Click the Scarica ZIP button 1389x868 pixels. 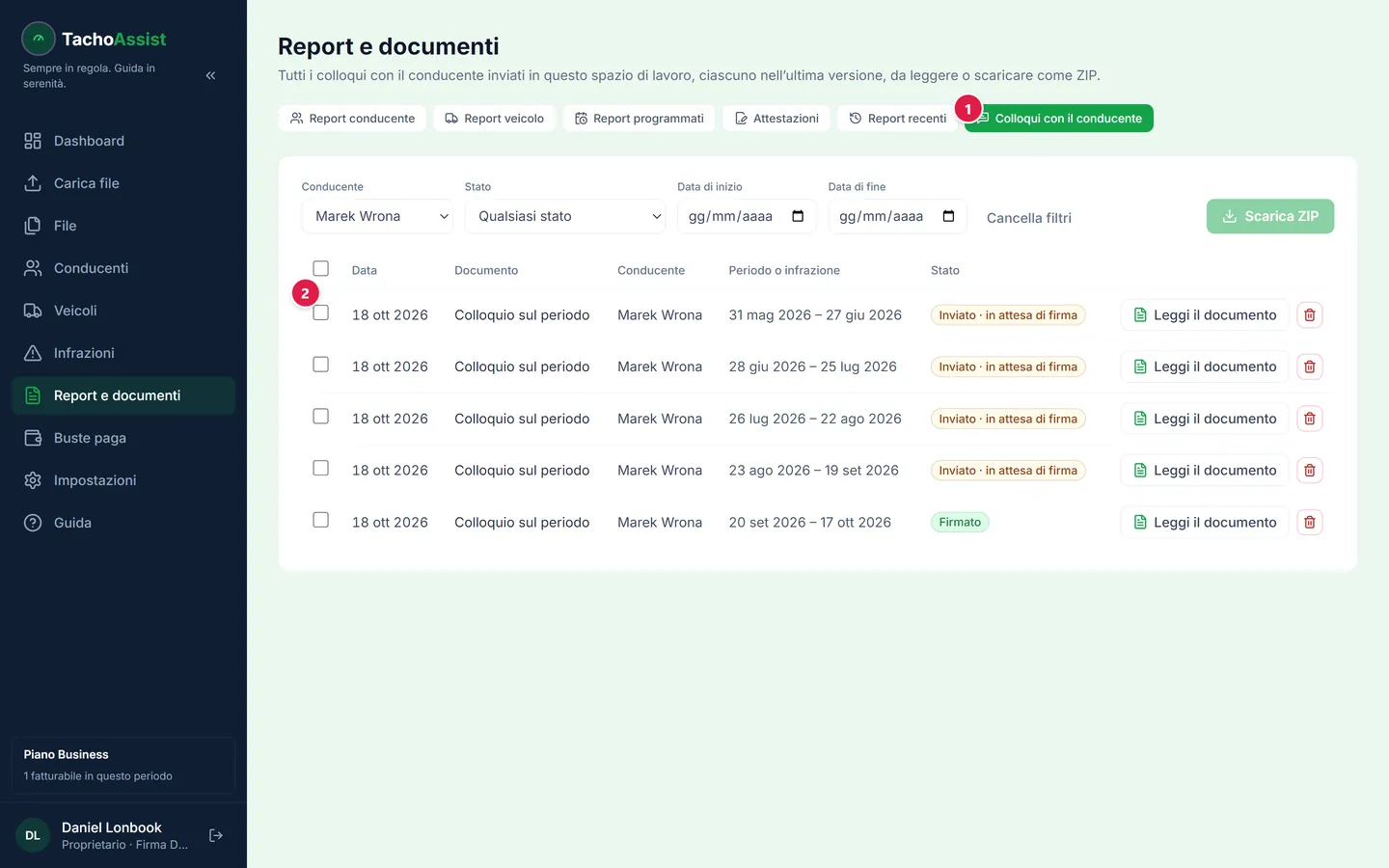click(1270, 216)
